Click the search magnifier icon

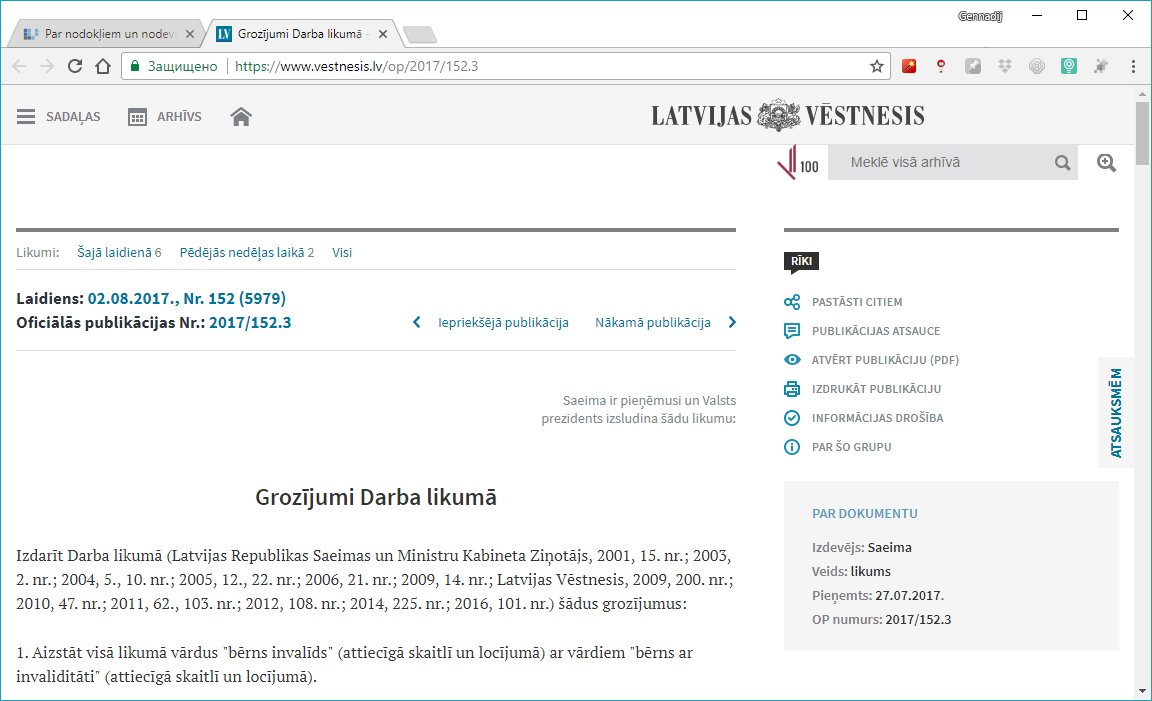tap(1062, 163)
